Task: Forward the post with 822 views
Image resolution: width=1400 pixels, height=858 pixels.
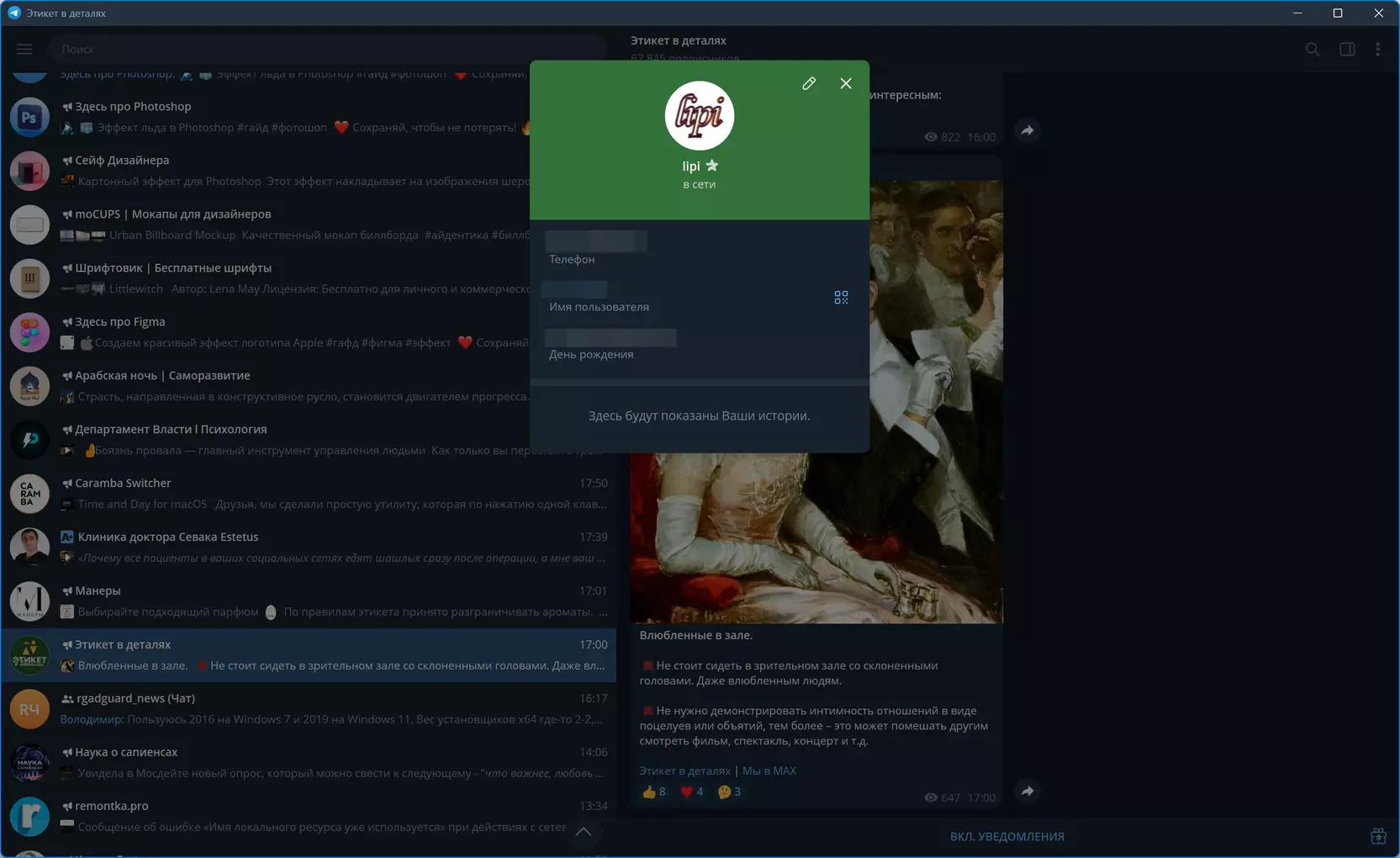Action: click(1028, 130)
